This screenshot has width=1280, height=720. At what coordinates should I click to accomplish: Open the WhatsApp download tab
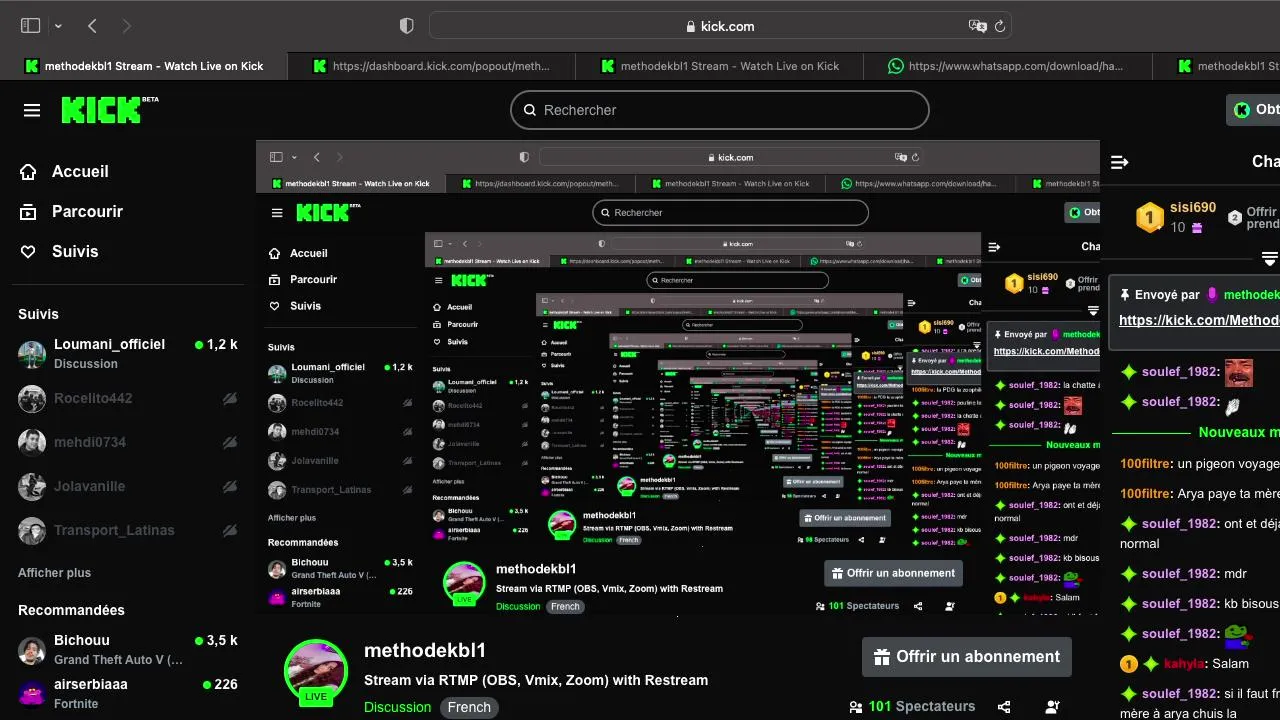click(1008, 66)
